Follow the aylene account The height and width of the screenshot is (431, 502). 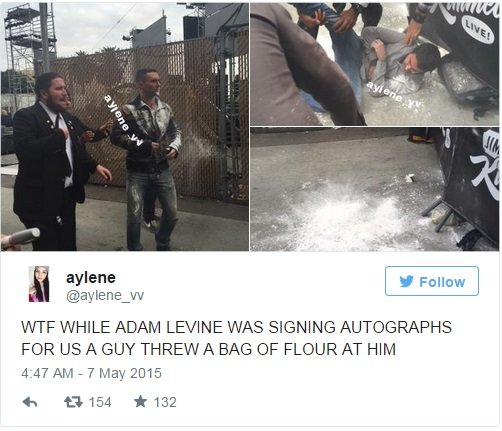pos(432,281)
